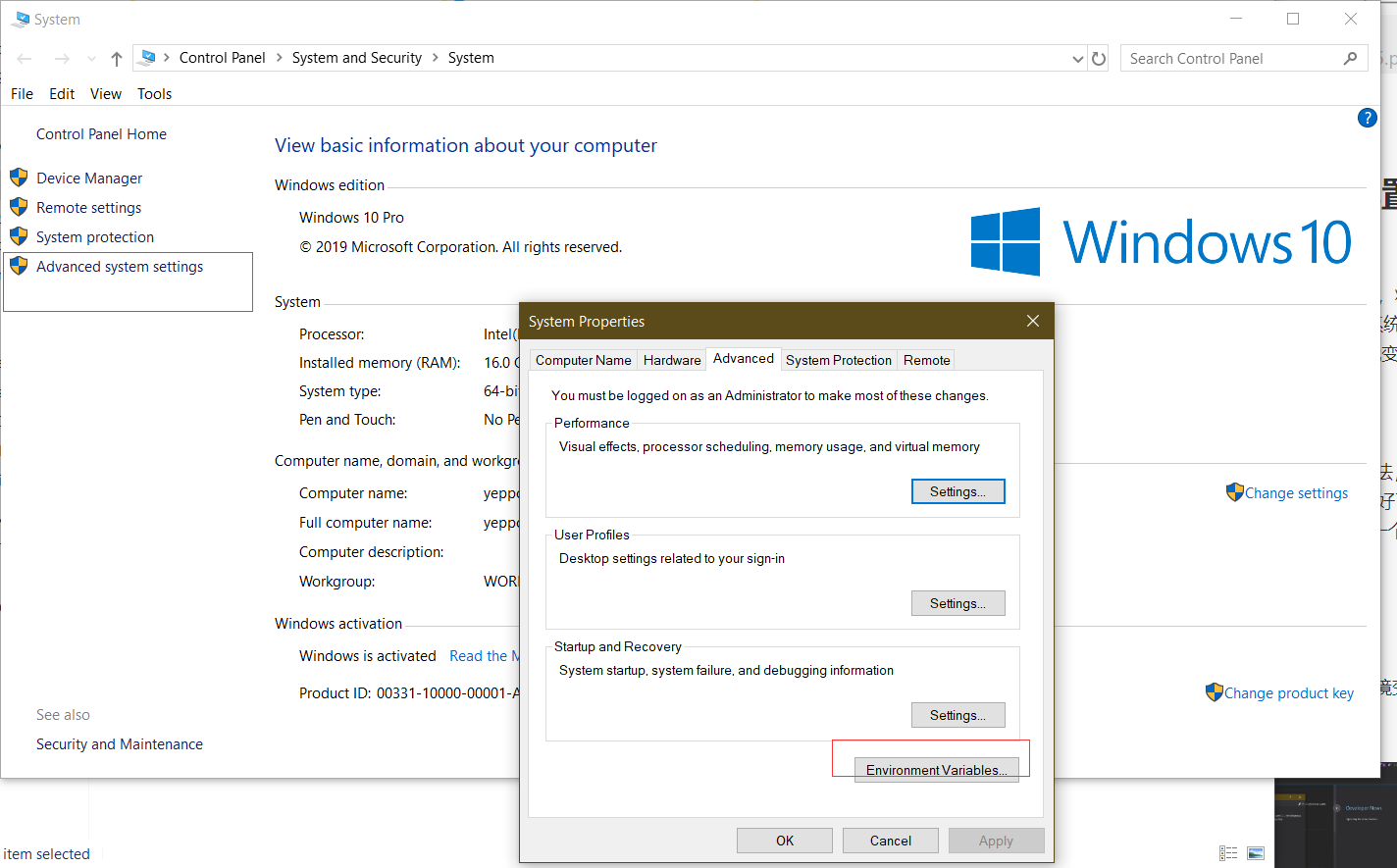The width and height of the screenshot is (1397, 868).
Task: Open Advanced system settings link
Action: click(x=120, y=267)
